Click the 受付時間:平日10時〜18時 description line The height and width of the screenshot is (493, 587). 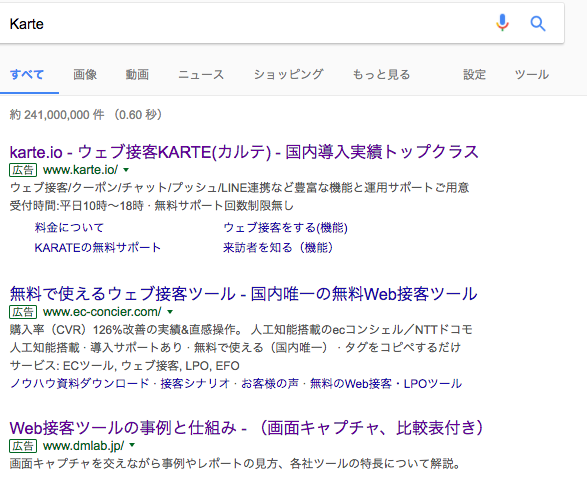click(x=152, y=206)
